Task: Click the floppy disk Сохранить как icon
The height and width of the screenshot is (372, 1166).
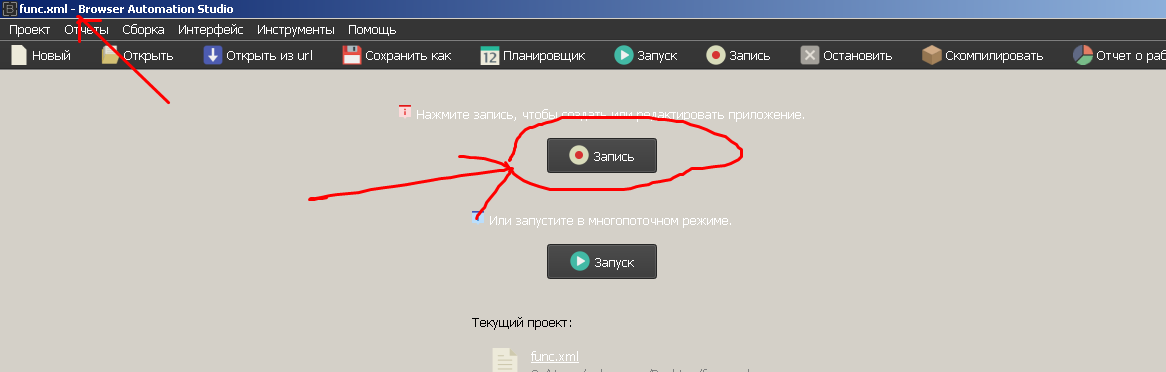Action: point(352,55)
